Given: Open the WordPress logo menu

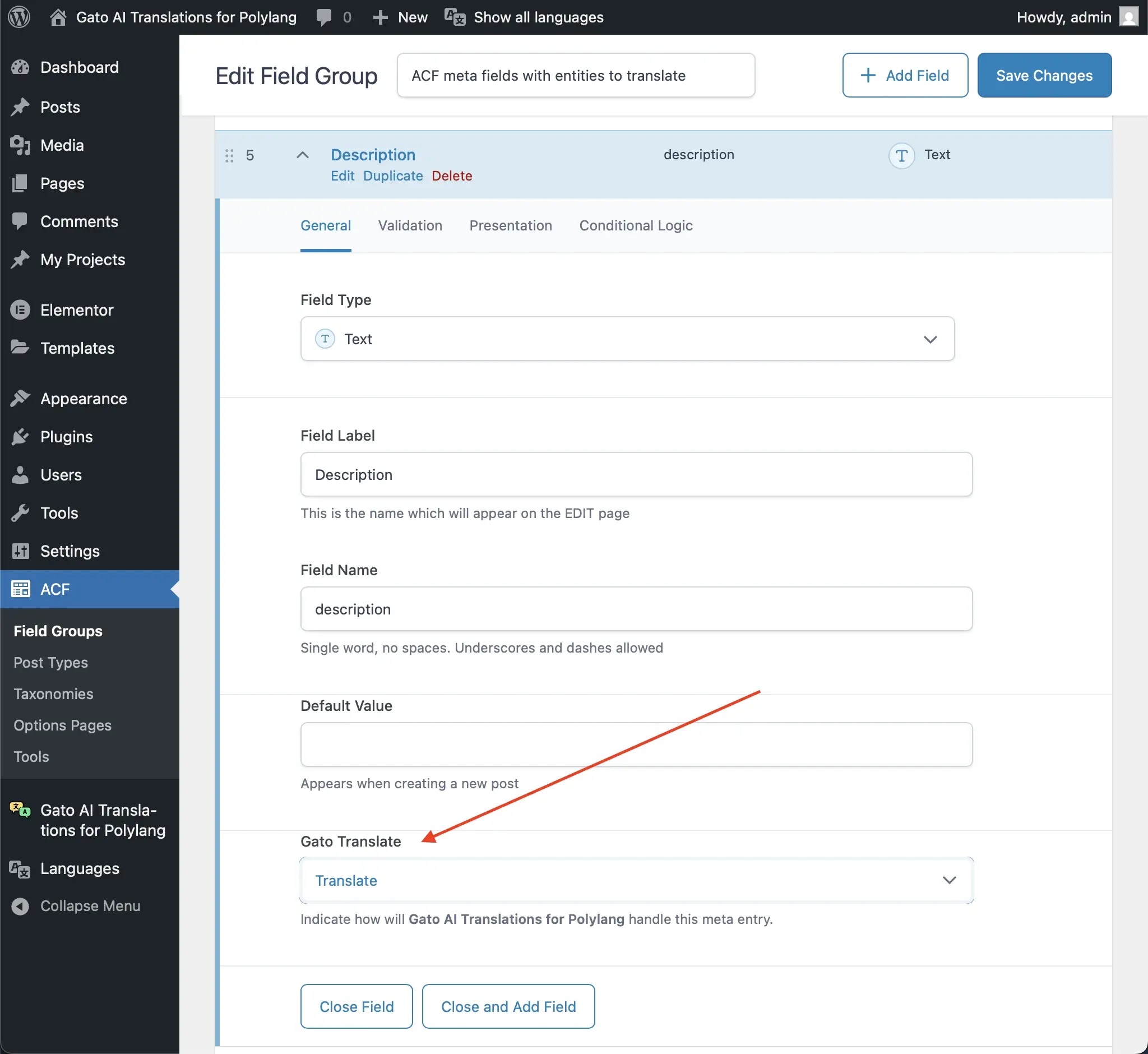Looking at the screenshot, I should [19, 17].
